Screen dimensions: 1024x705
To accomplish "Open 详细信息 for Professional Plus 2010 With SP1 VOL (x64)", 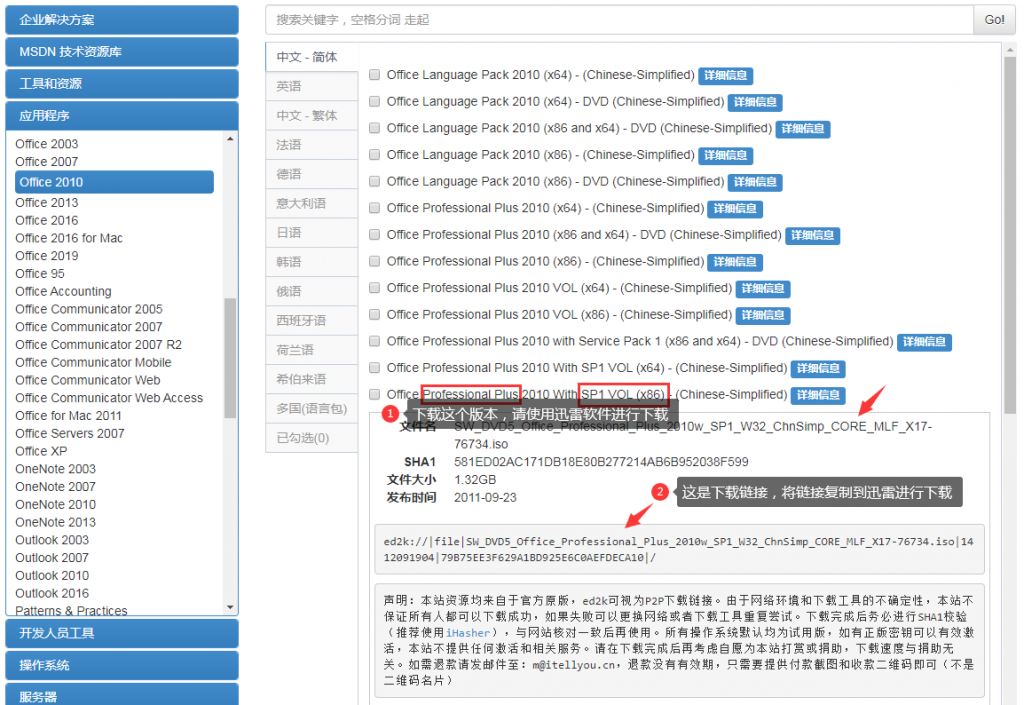I will tap(818, 369).
